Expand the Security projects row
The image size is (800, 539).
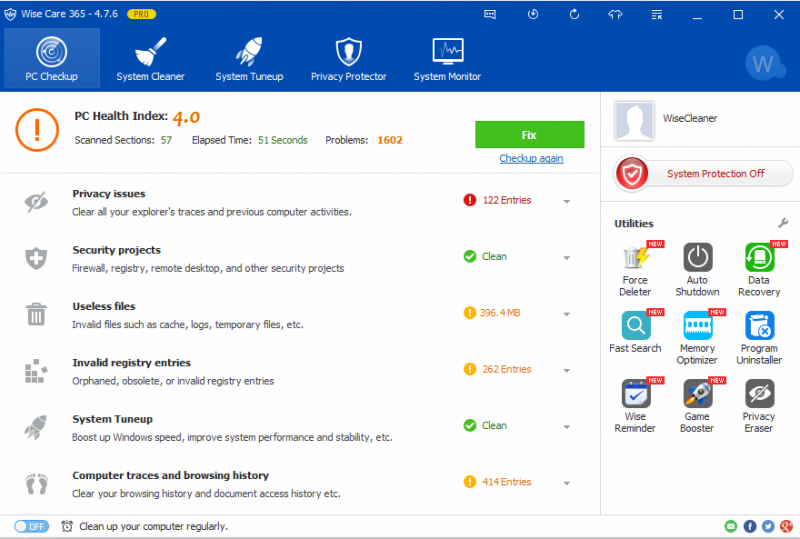566,258
